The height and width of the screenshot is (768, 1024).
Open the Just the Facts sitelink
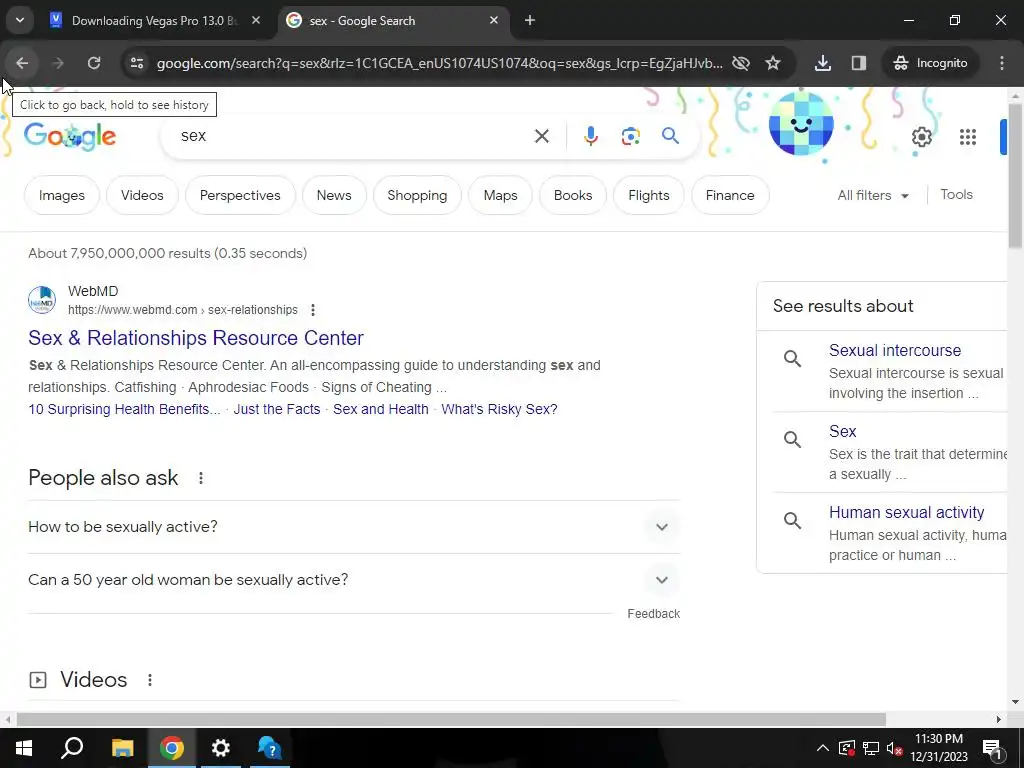277,409
